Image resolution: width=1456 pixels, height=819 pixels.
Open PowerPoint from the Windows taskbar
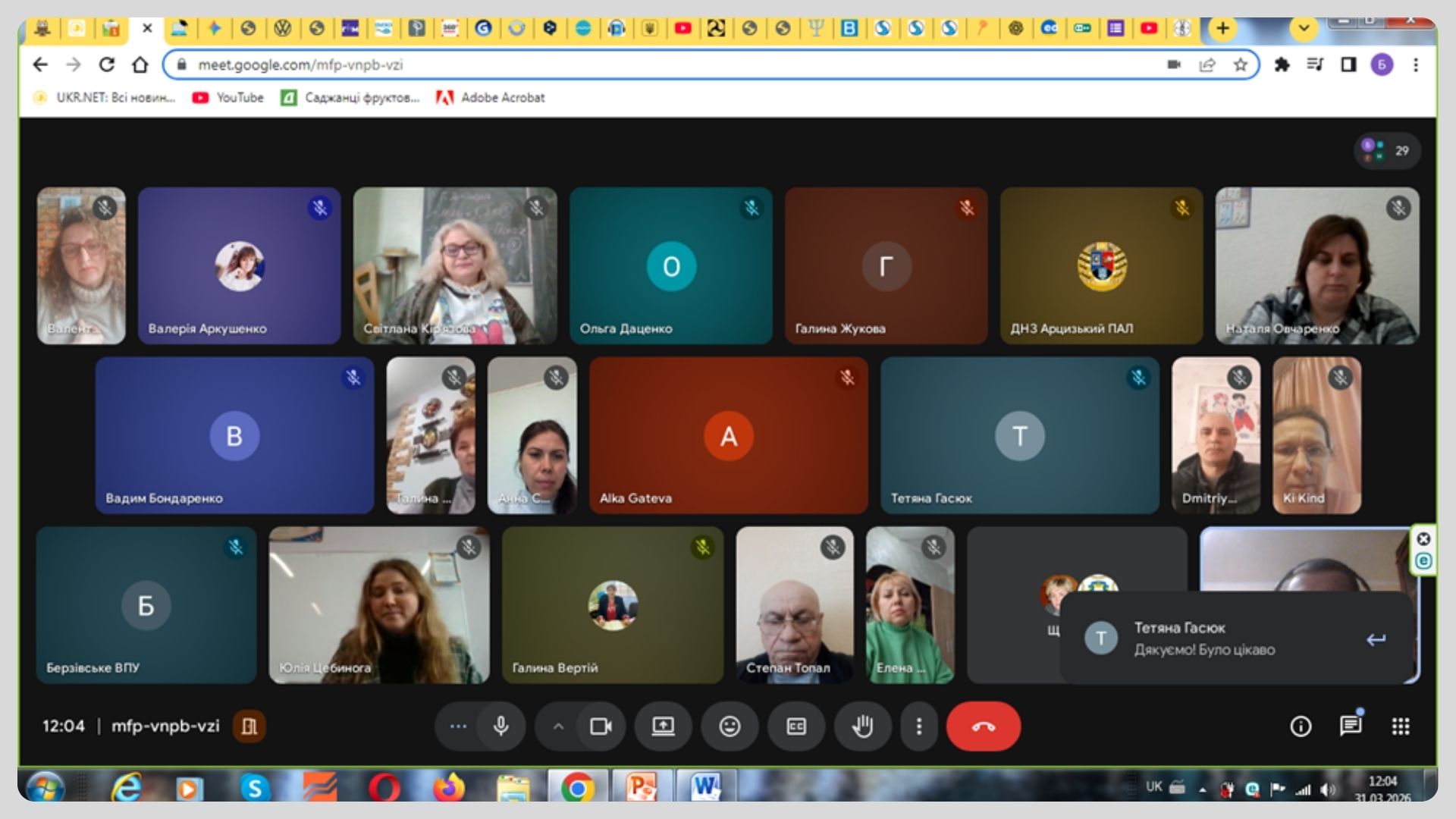(x=641, y=788)
